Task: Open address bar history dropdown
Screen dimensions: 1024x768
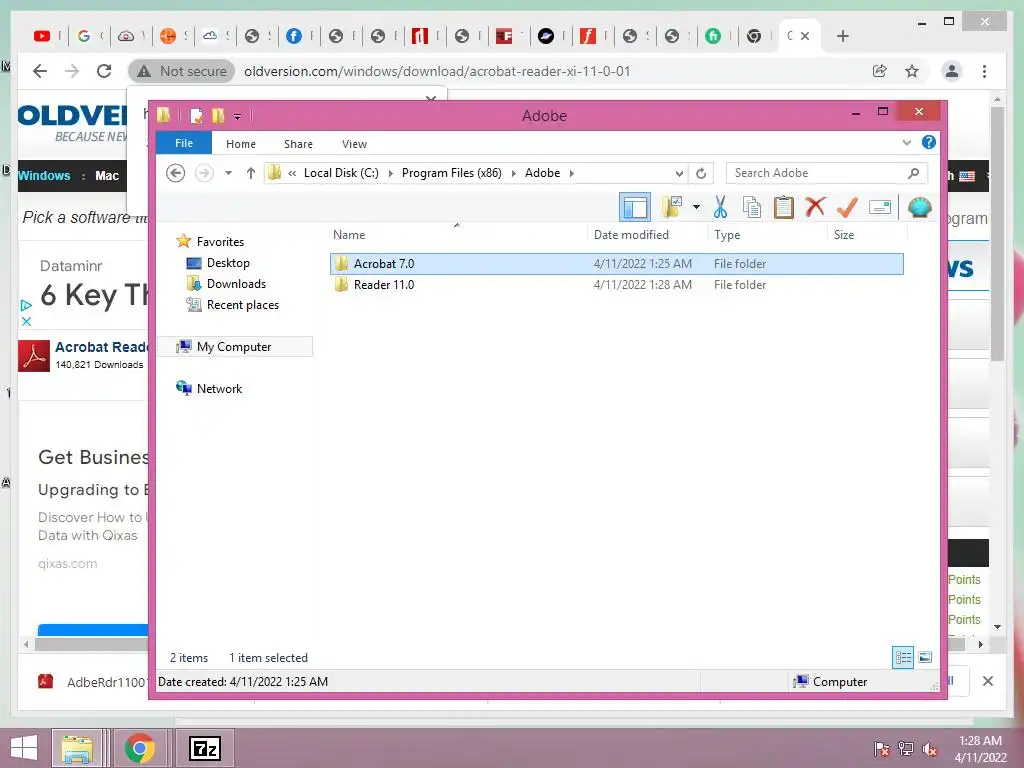Action: (679, 173)
